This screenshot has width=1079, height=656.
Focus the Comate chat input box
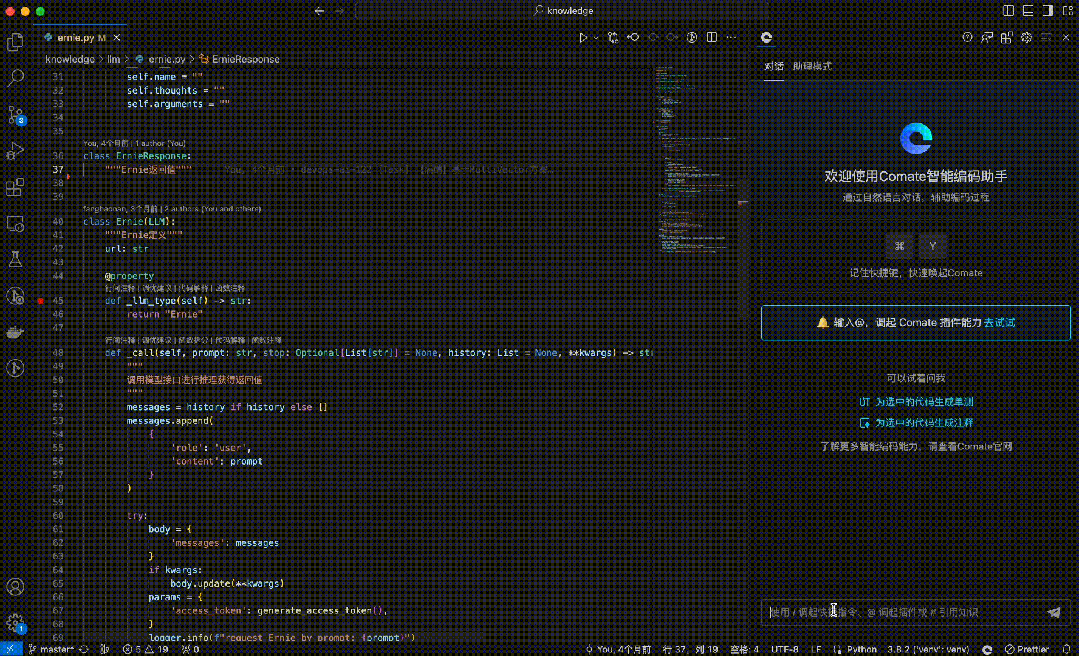tap(900, 612)
